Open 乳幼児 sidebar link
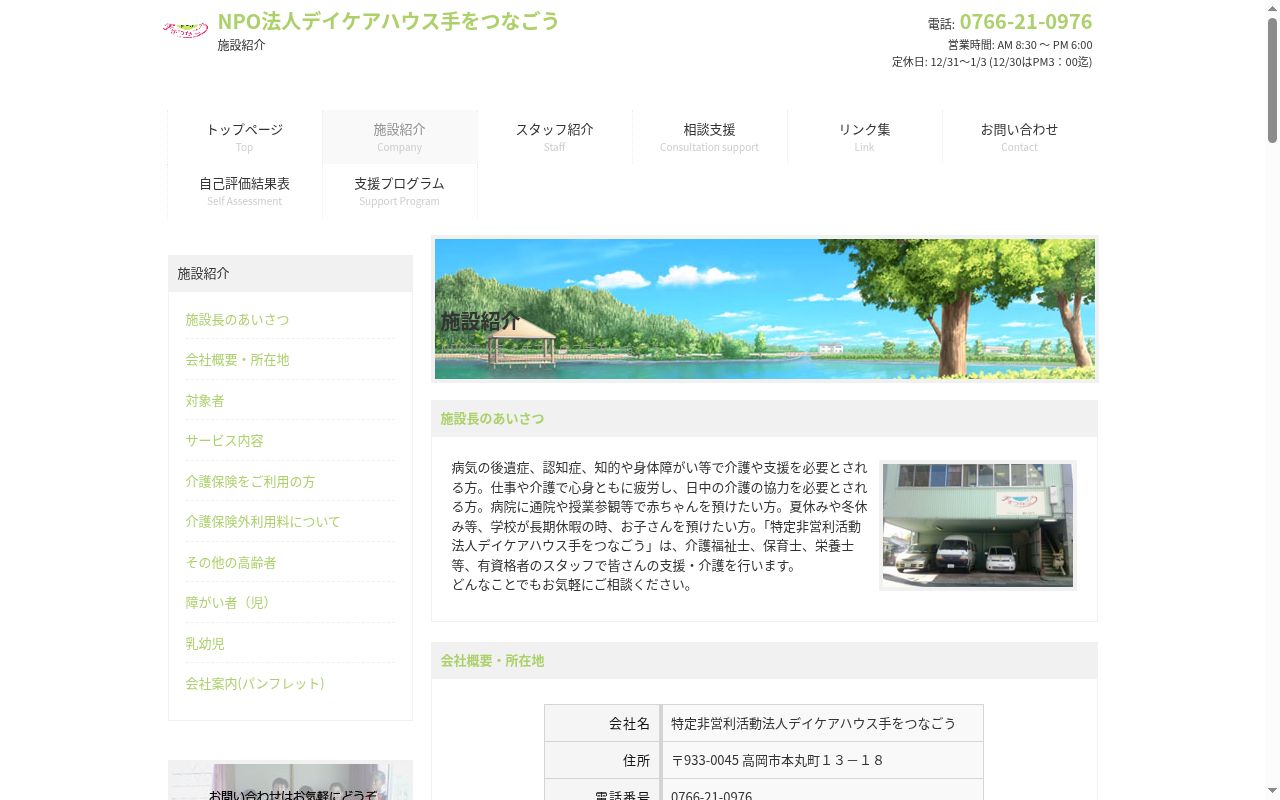Viewport: 1280px width, 800px height. coord(205,643)
